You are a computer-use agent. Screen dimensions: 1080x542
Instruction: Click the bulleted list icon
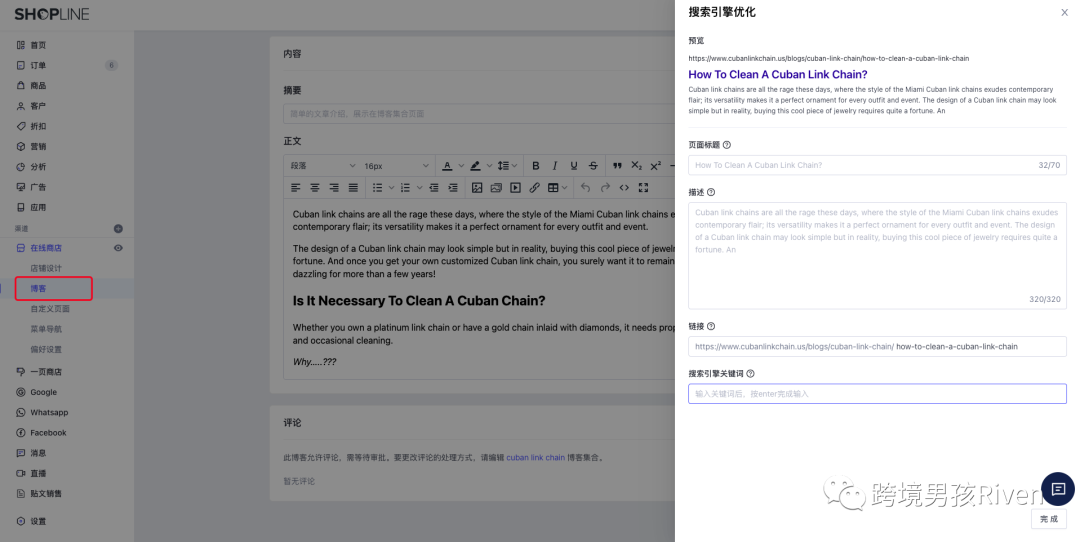tap(377, 187)
